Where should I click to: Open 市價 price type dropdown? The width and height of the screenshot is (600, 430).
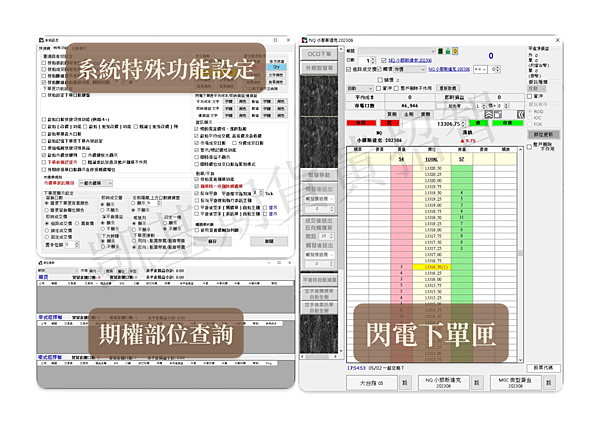[x=409, y=69]
